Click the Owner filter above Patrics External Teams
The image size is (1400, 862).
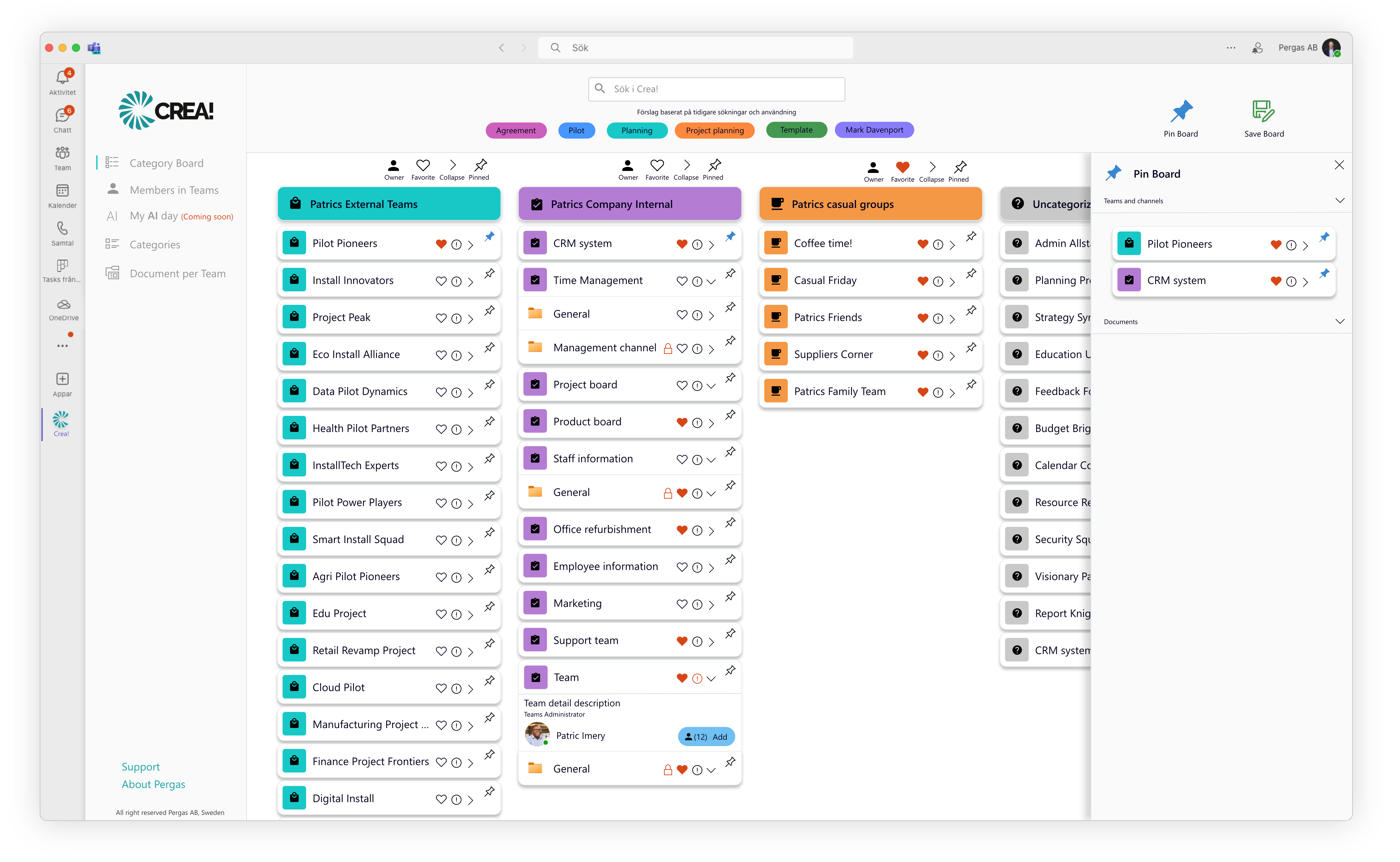tap(394, 169)
